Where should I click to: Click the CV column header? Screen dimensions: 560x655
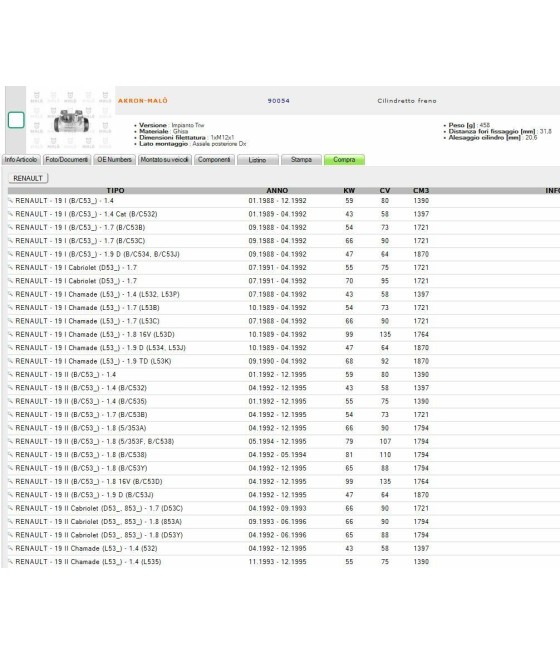385,190
